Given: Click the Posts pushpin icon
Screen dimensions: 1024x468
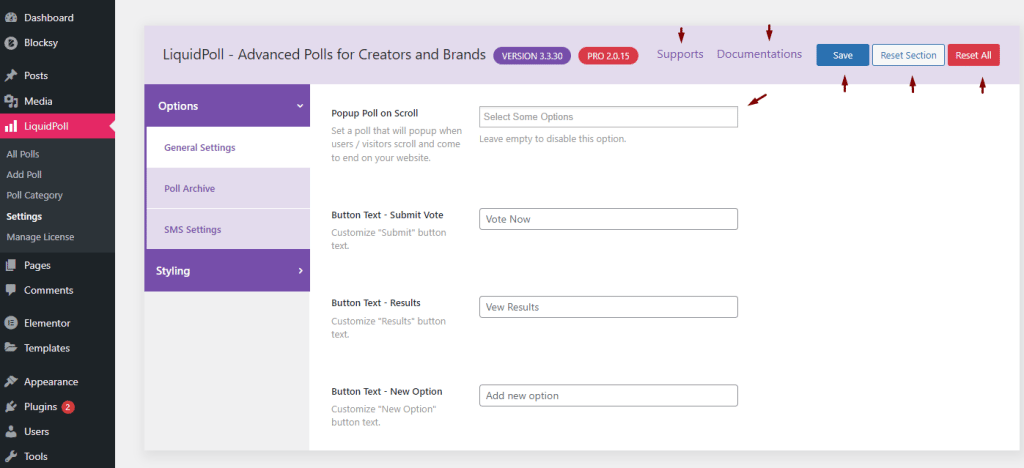Looking at the screenshot, I should click(10, 76).
